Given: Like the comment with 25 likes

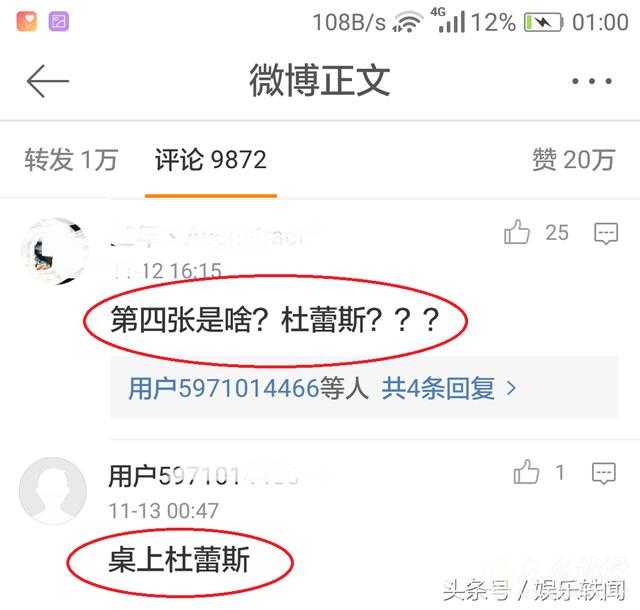Looking at the screenshot, I should (517, 232).
